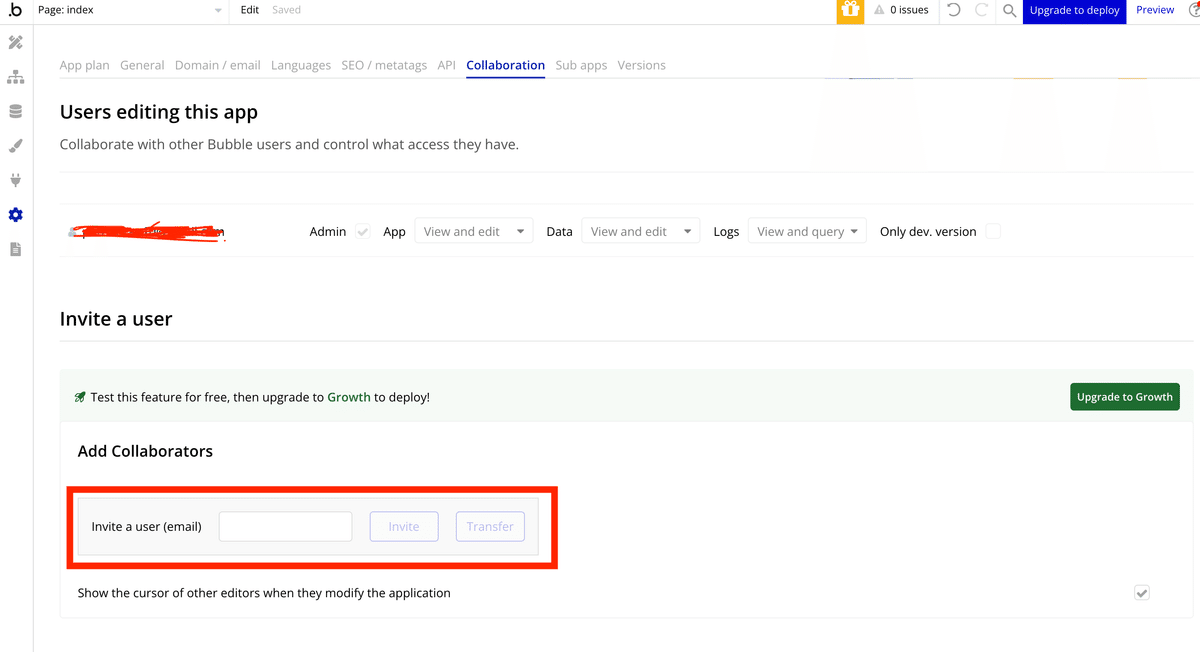This screenshot has height=652, width=1200.
Task: Open the Data permission dropdown
Action: 640,231
